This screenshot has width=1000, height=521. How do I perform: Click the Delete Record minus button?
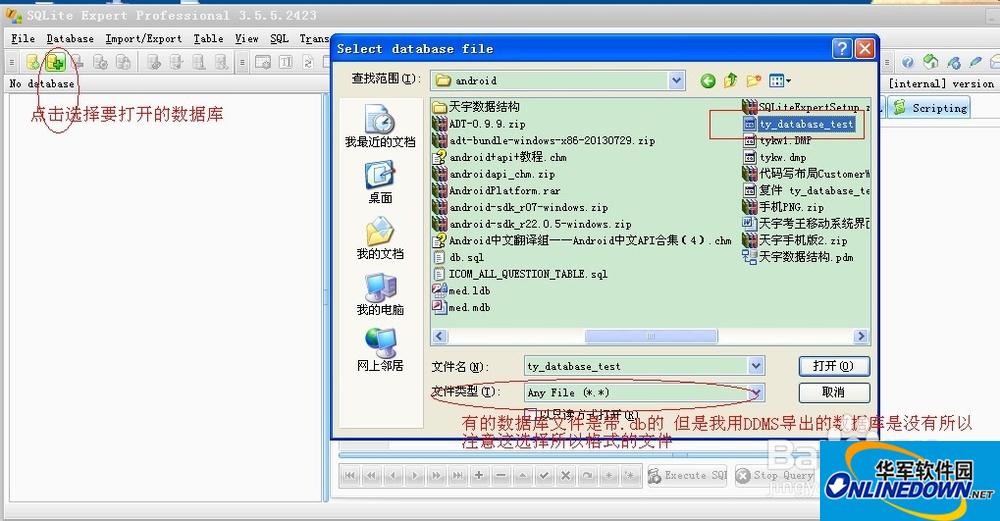click(501, 476)
